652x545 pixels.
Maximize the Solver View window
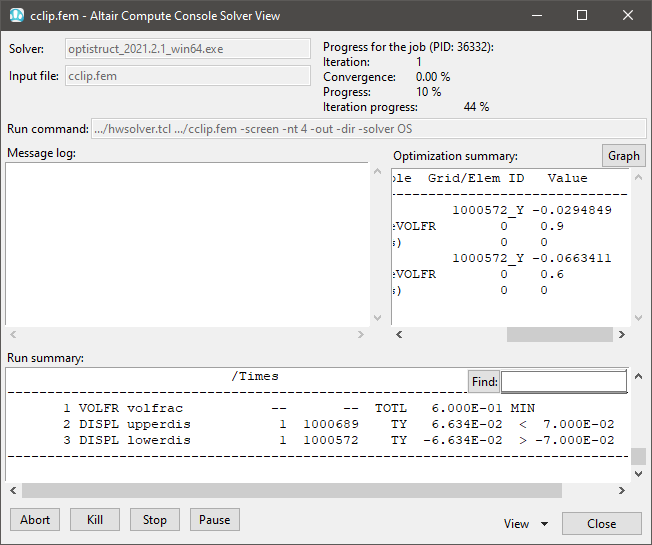click(582, 16)
